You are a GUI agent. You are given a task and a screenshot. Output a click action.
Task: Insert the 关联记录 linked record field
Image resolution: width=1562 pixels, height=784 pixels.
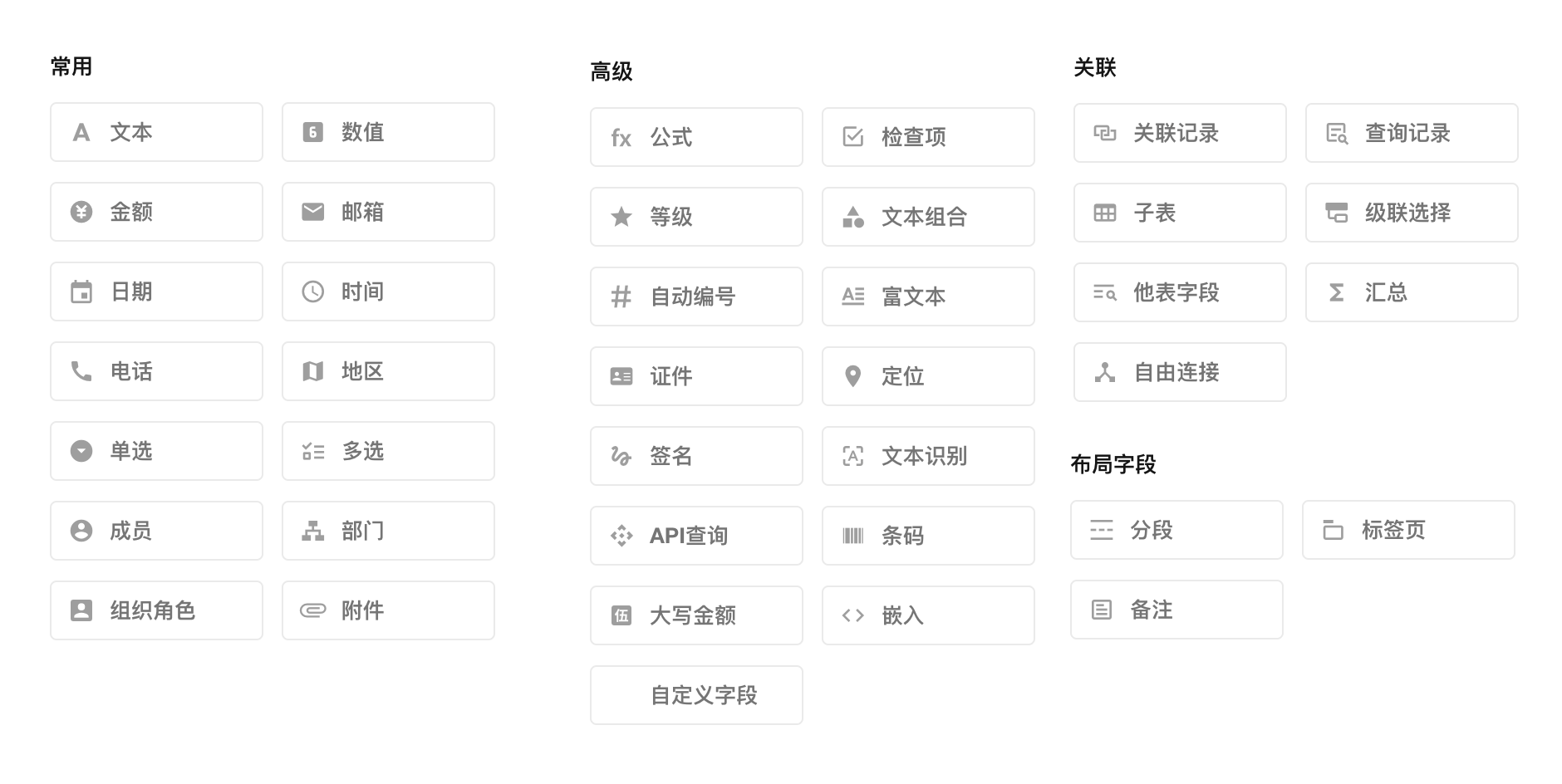tap(1180, 133)
